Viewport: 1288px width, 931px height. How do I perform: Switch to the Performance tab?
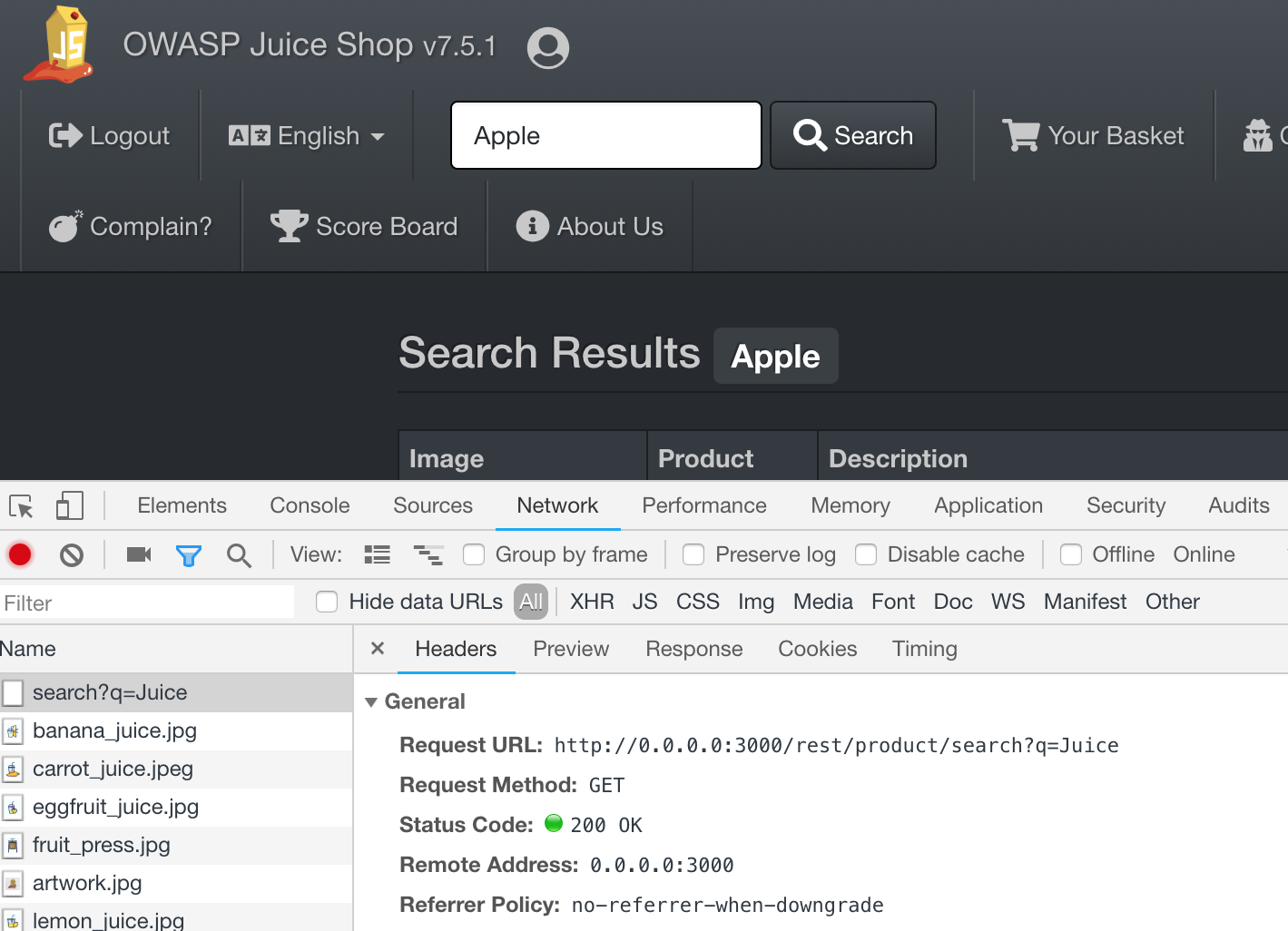tap(704, 505)
